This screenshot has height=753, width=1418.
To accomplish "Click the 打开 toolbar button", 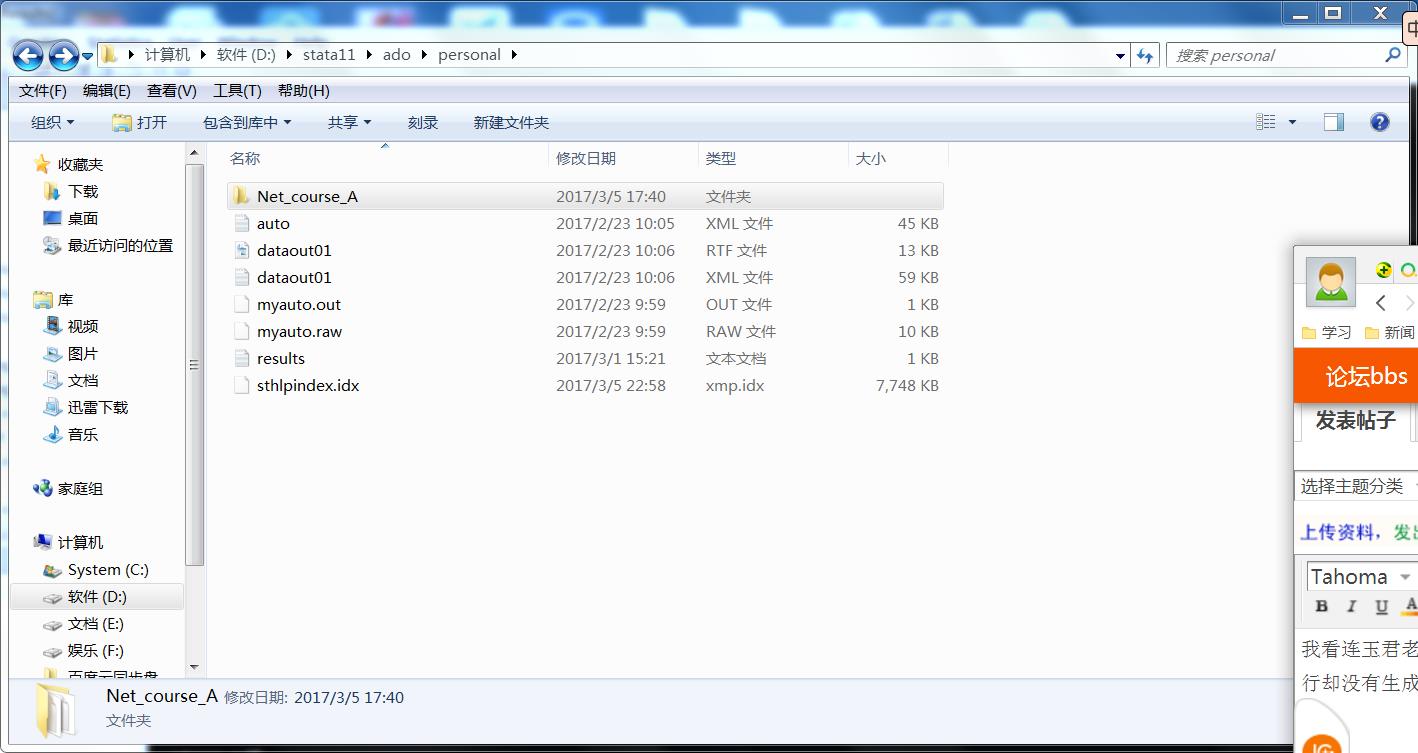I will 139,122.
